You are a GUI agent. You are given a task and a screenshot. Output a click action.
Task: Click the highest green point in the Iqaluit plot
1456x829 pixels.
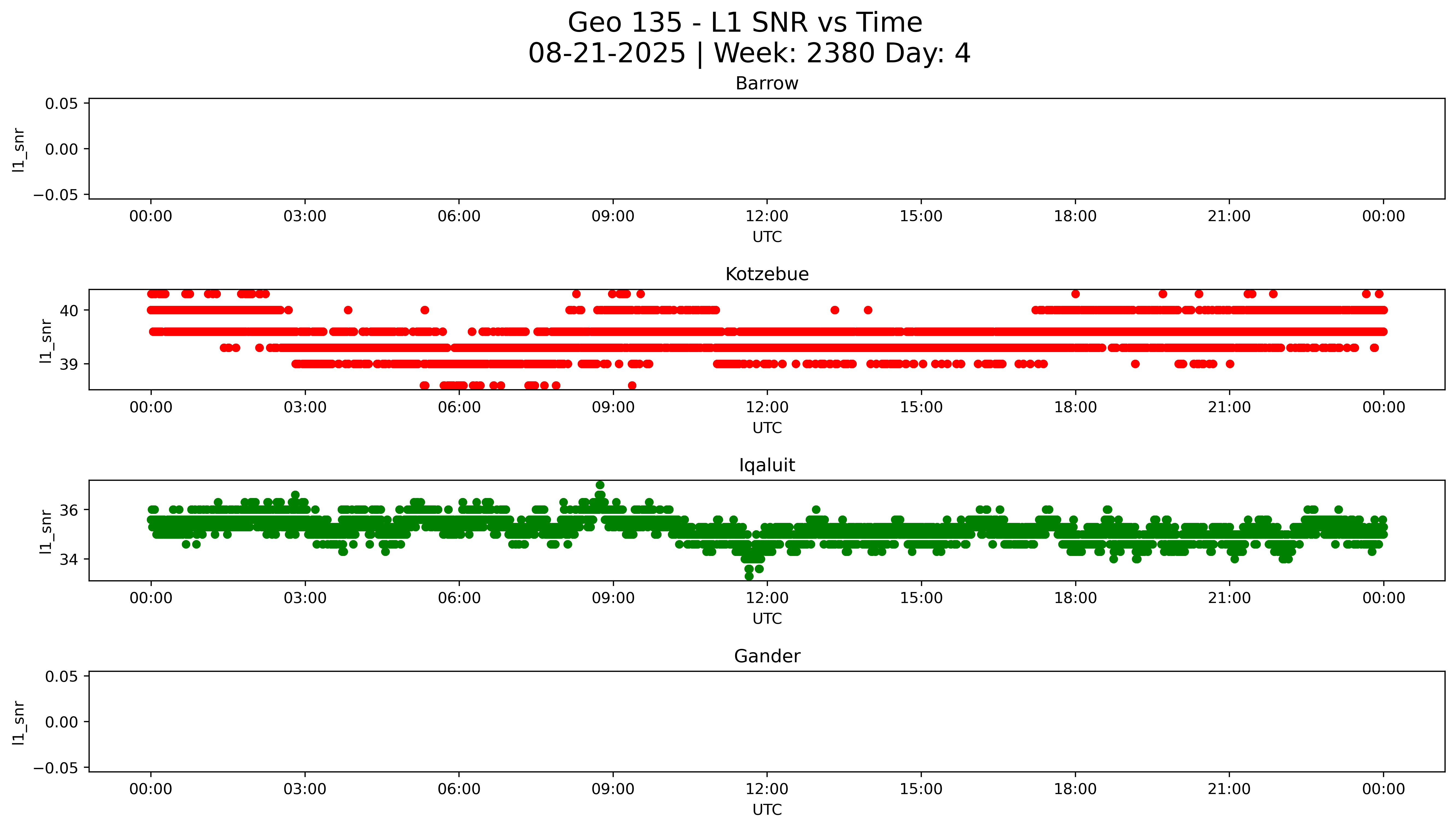pos(600,485)
